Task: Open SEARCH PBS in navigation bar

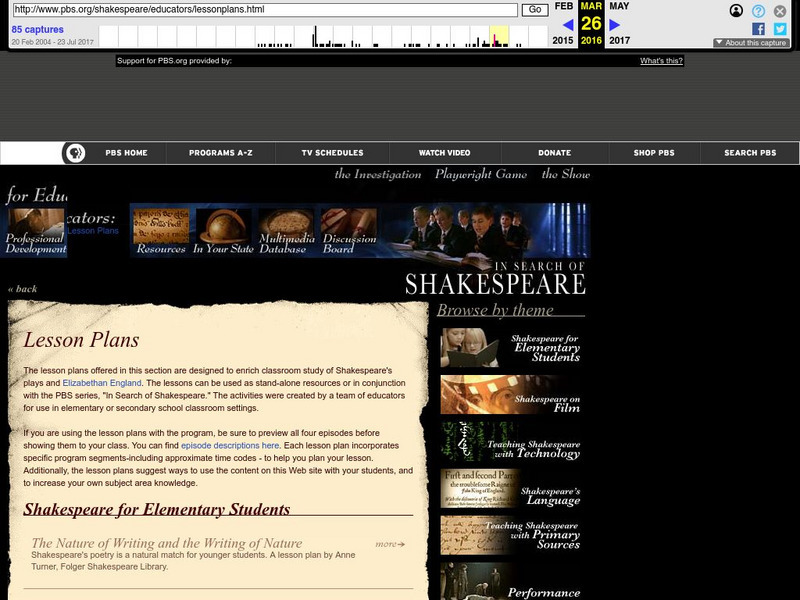Action: tap(750, 153)
